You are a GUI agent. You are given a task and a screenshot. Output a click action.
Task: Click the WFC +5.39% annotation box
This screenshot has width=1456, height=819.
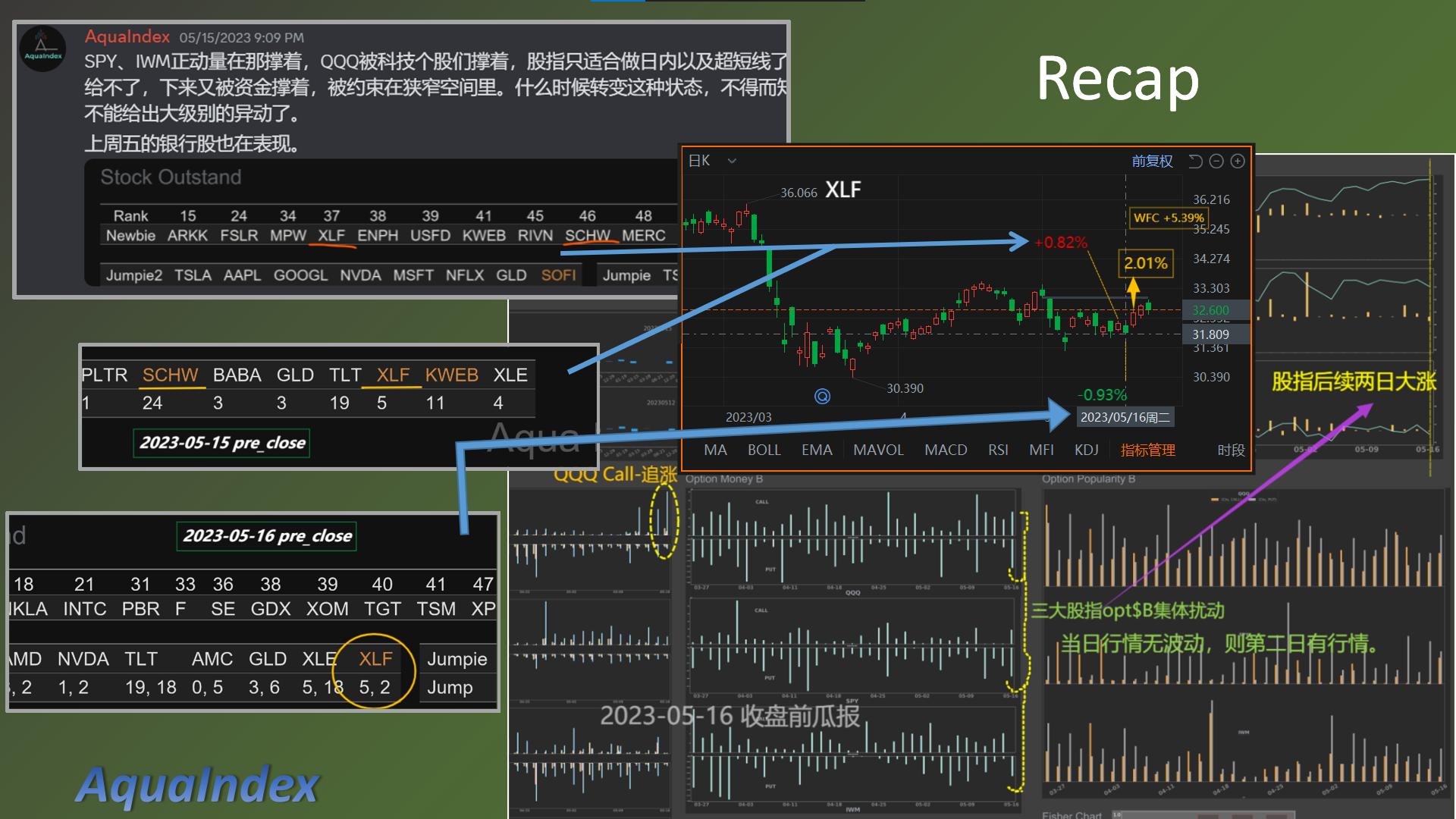1168,218
